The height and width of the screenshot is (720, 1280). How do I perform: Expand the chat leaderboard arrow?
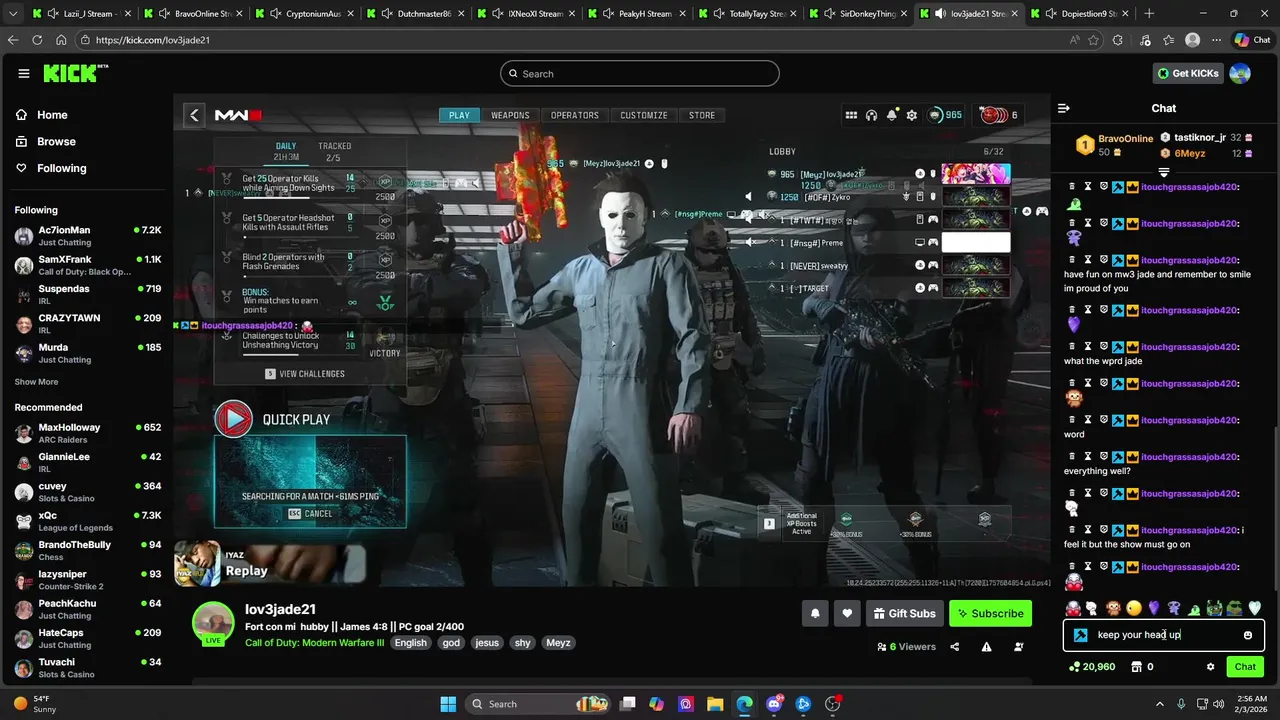[1164, 172]
